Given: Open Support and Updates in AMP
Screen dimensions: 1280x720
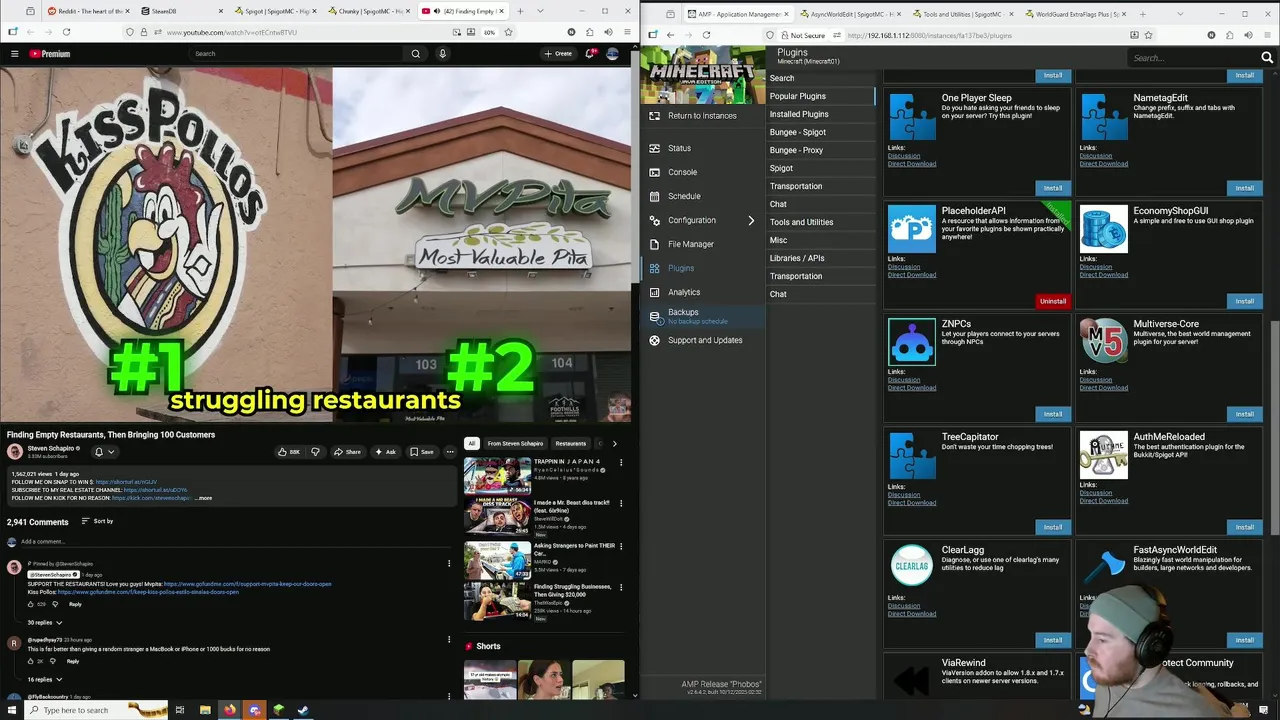Looking at the screenshot, I should tap(704, 340).
